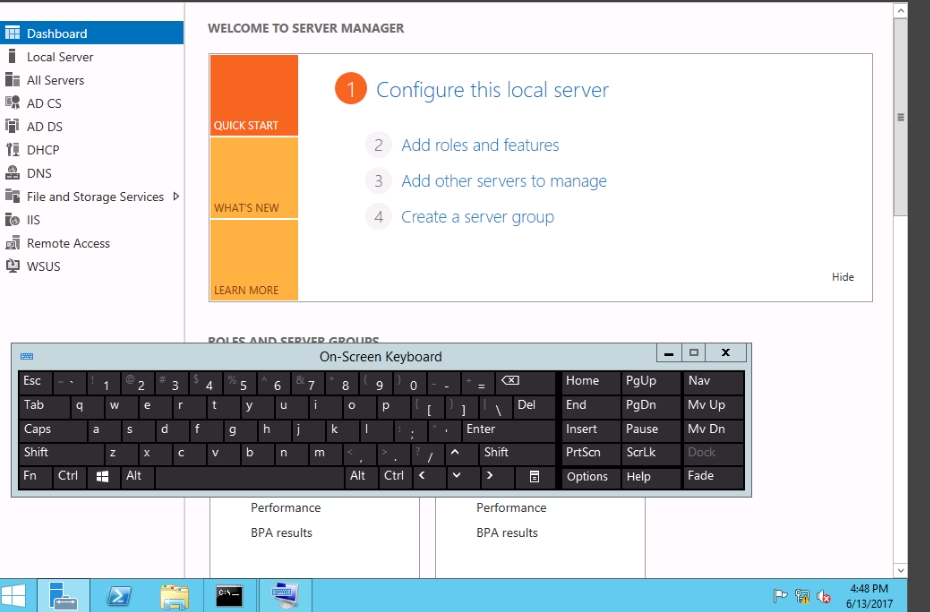This screenshot has height=612, width=930.
Task: Select the DNS role icon
Action: (12, 173)
